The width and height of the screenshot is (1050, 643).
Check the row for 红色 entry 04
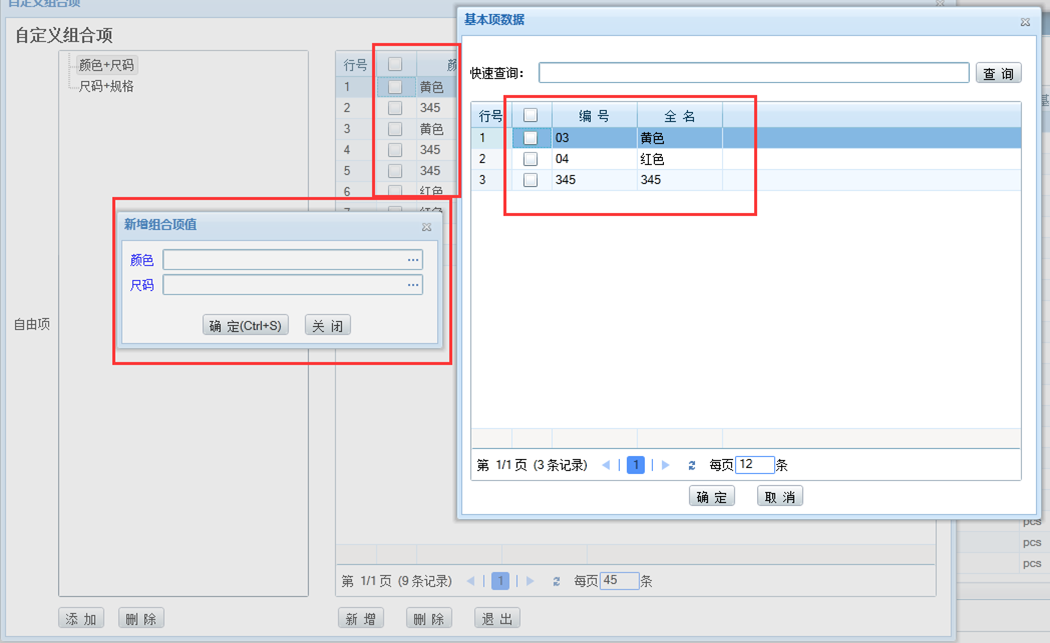530,158
